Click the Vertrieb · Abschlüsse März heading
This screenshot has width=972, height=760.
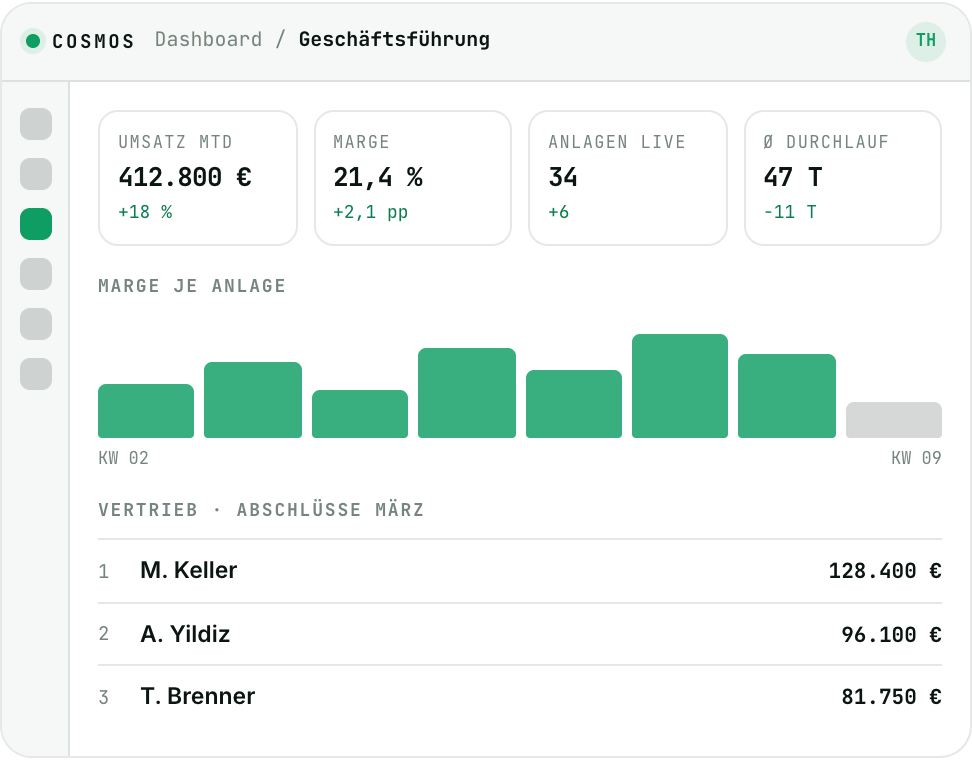tap(261, 510)
